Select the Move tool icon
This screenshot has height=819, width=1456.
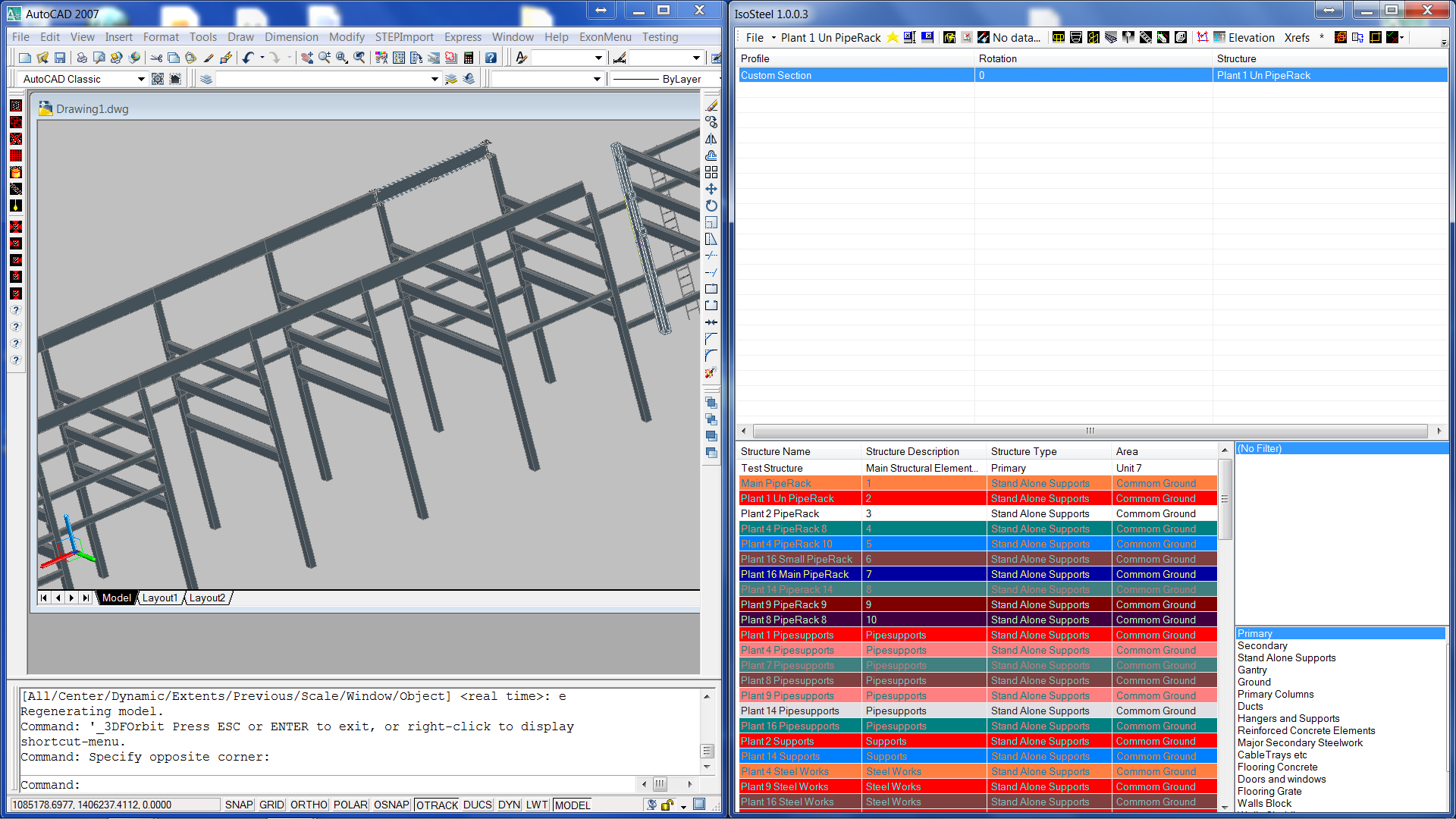pyautogui.click(x=711, y=189)
